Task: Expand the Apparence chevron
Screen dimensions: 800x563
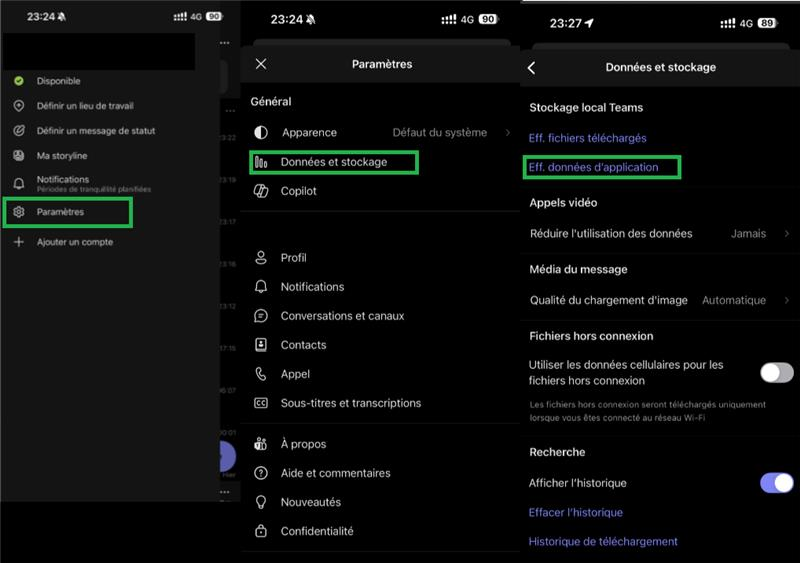Action: (508, 133)
